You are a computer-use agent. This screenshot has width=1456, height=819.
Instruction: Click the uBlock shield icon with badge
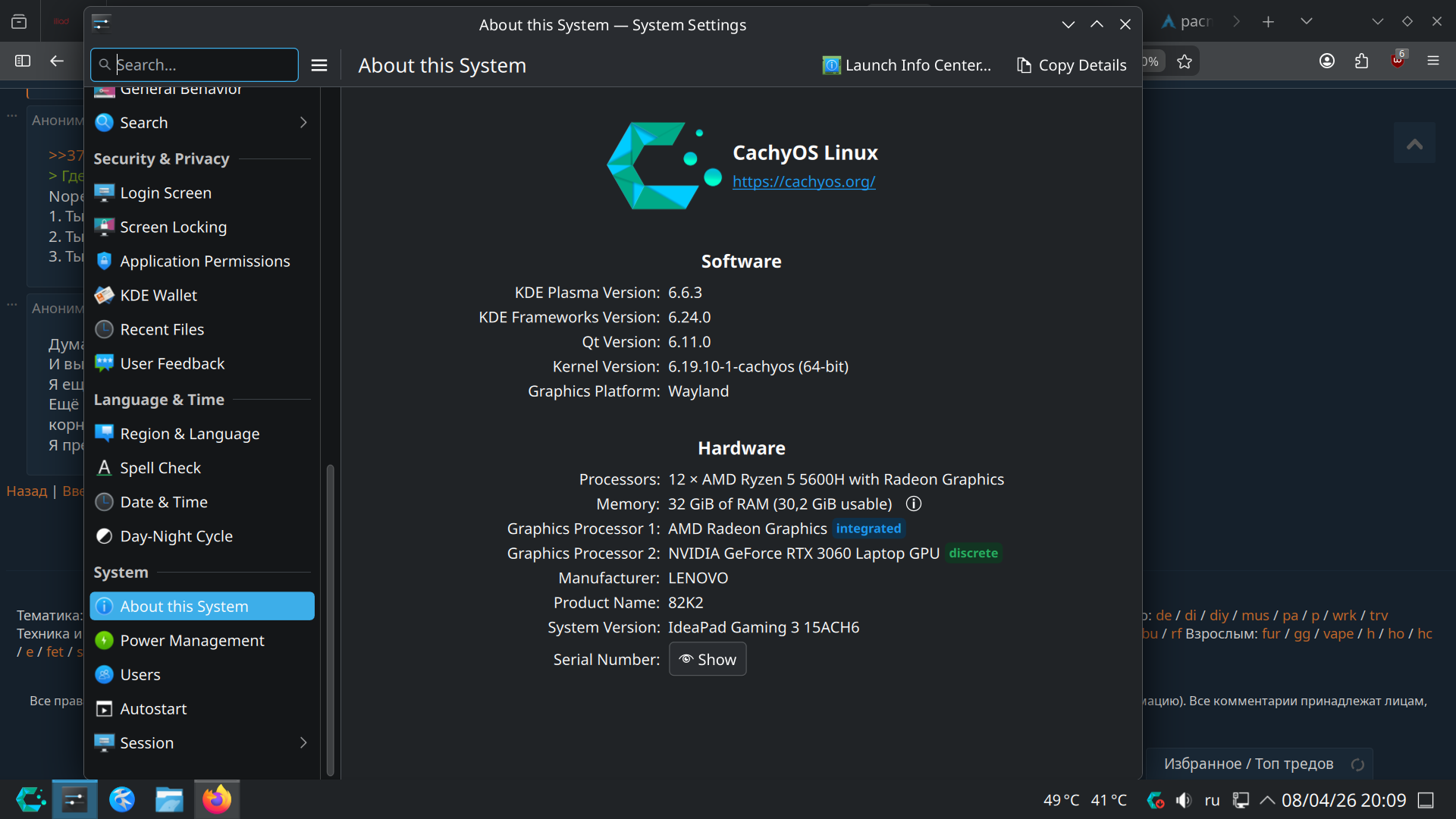1398,60
